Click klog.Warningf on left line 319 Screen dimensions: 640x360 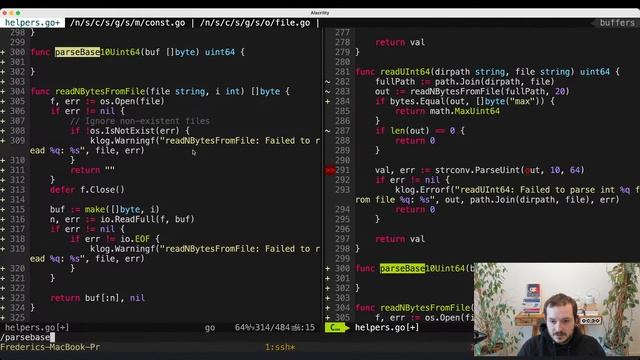tap(124, 249)
